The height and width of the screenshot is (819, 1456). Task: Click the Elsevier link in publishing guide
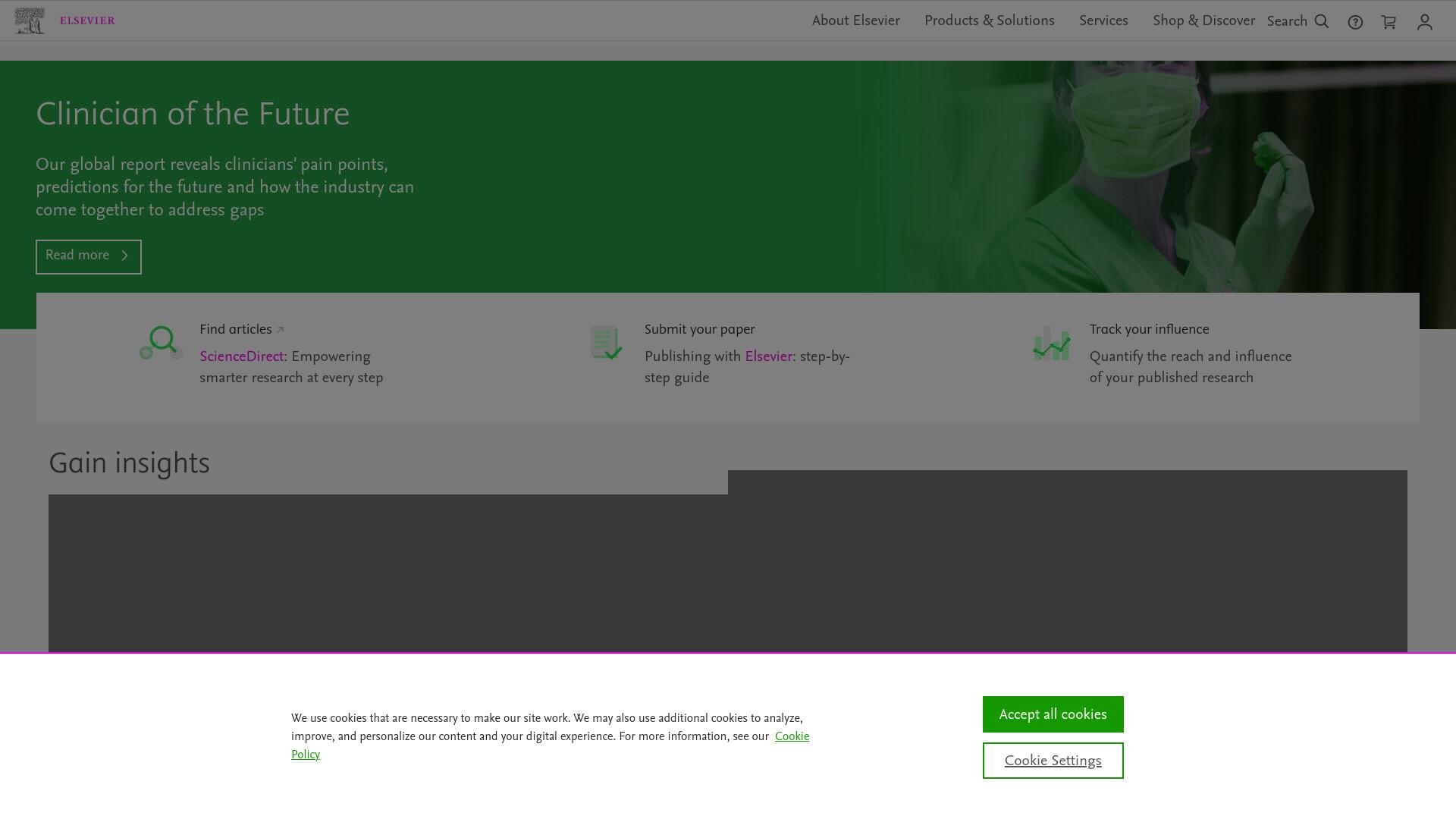click(x=768, y=357)
